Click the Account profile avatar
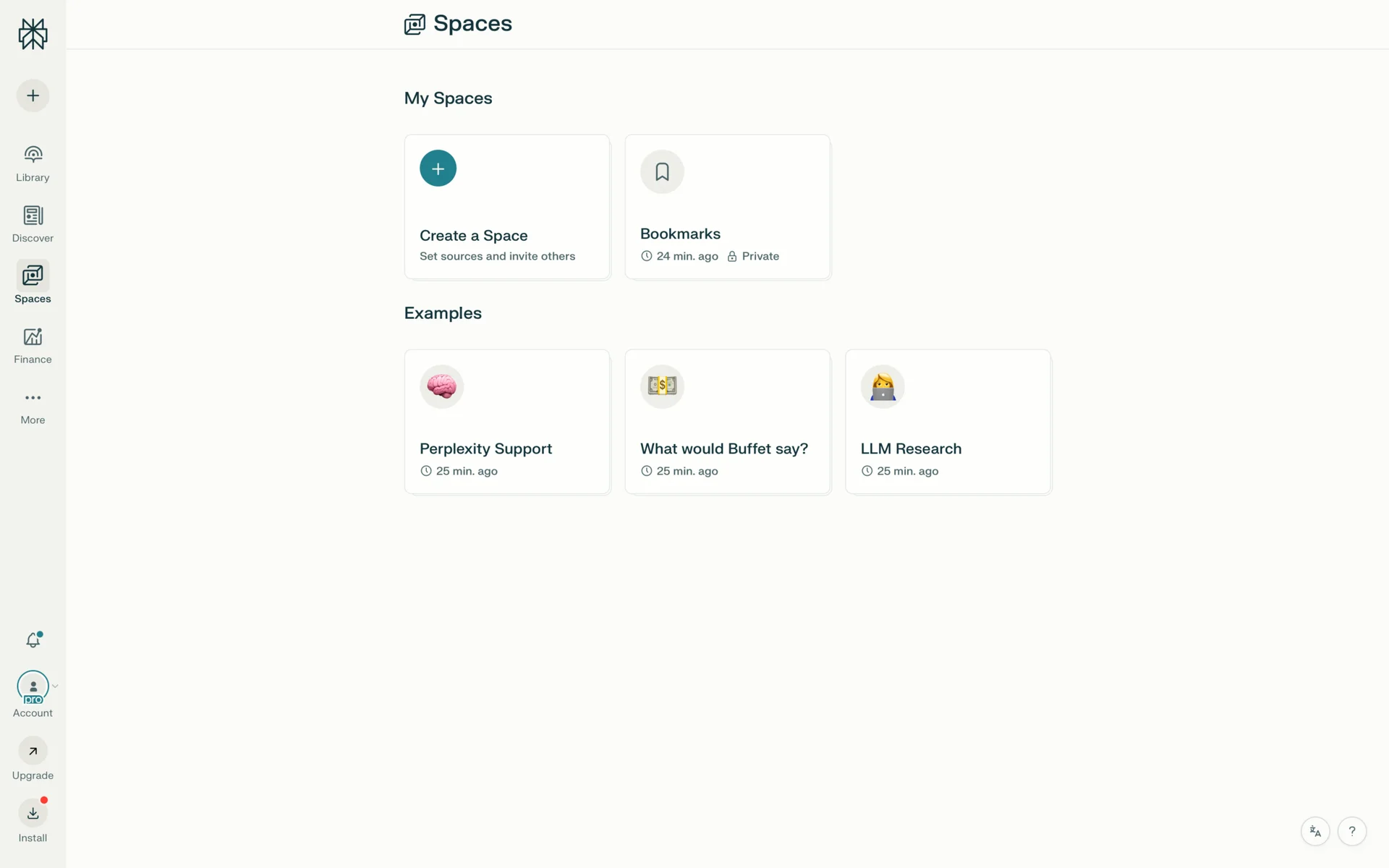1389x868 pixels. point(33,686)
